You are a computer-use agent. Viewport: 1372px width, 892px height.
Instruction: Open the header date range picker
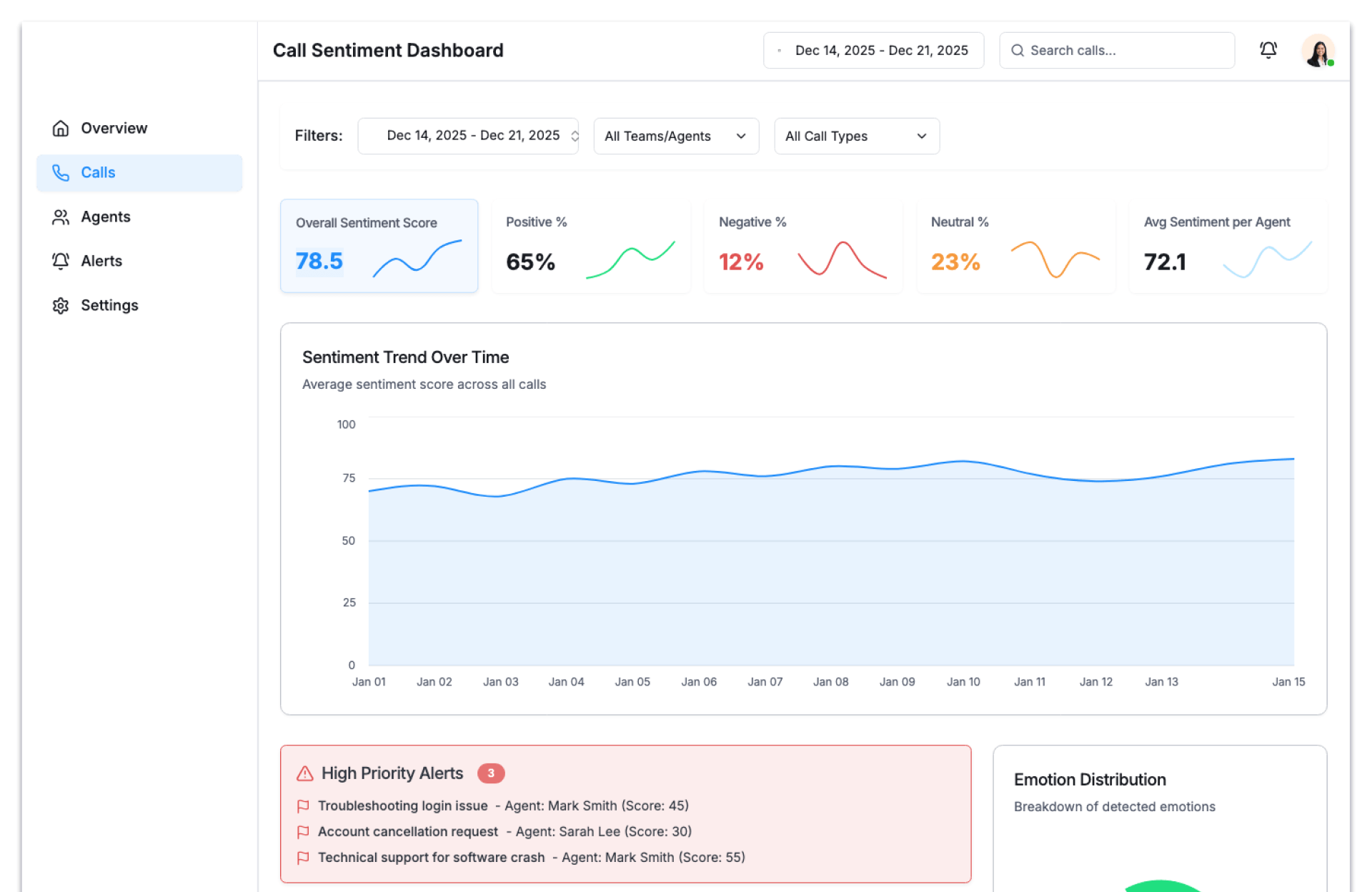click(x=873, y=51)
